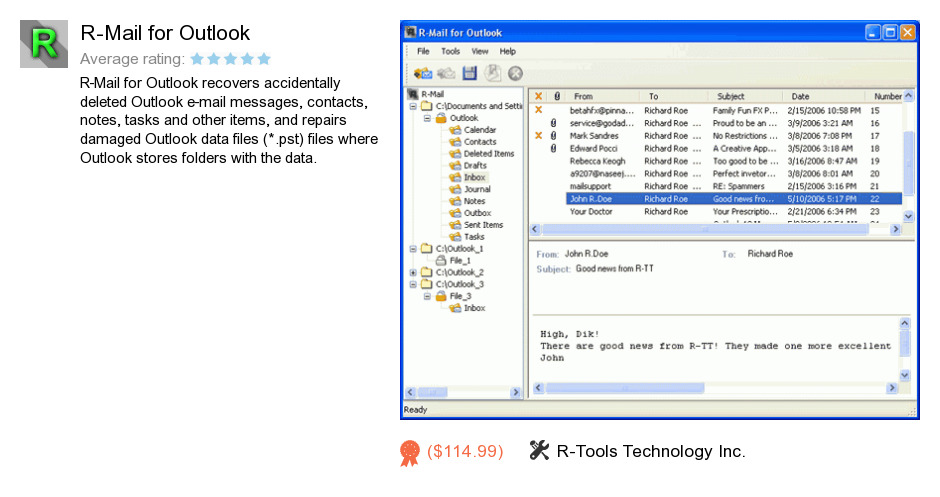Click the paperclip on Edward Pocci row
Image resolution: width=940 pixels, height=497 pixels.
(x=553, y=148)
